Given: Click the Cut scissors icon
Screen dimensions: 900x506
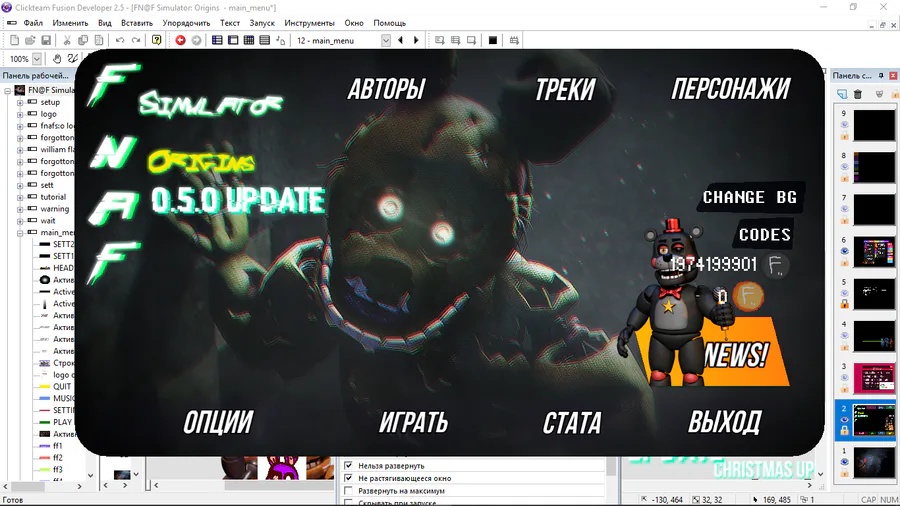Looking at the screenshot, I should [67, 40].
